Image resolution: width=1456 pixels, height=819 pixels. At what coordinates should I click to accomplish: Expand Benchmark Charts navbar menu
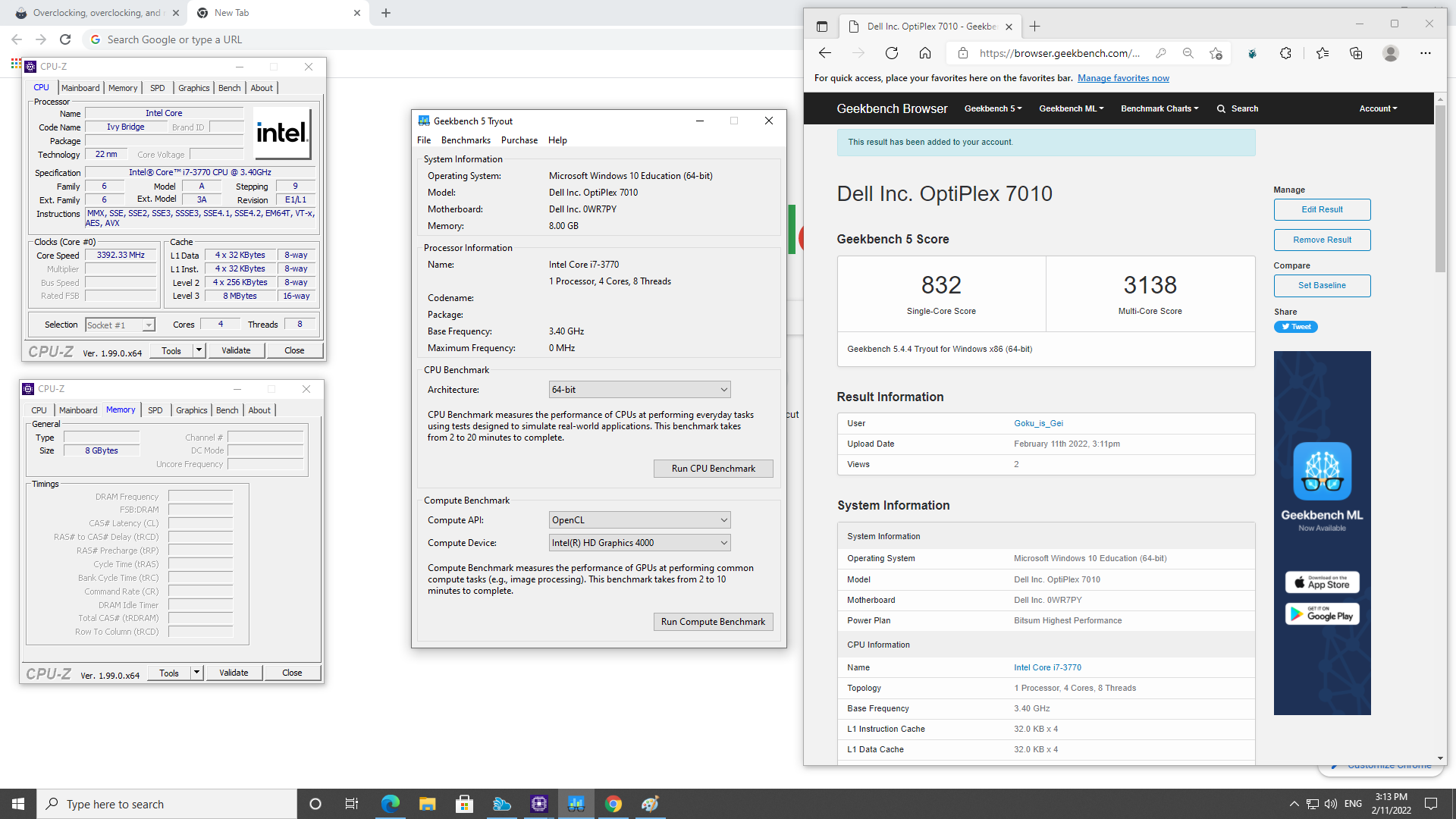click(x=1159, y=108)
